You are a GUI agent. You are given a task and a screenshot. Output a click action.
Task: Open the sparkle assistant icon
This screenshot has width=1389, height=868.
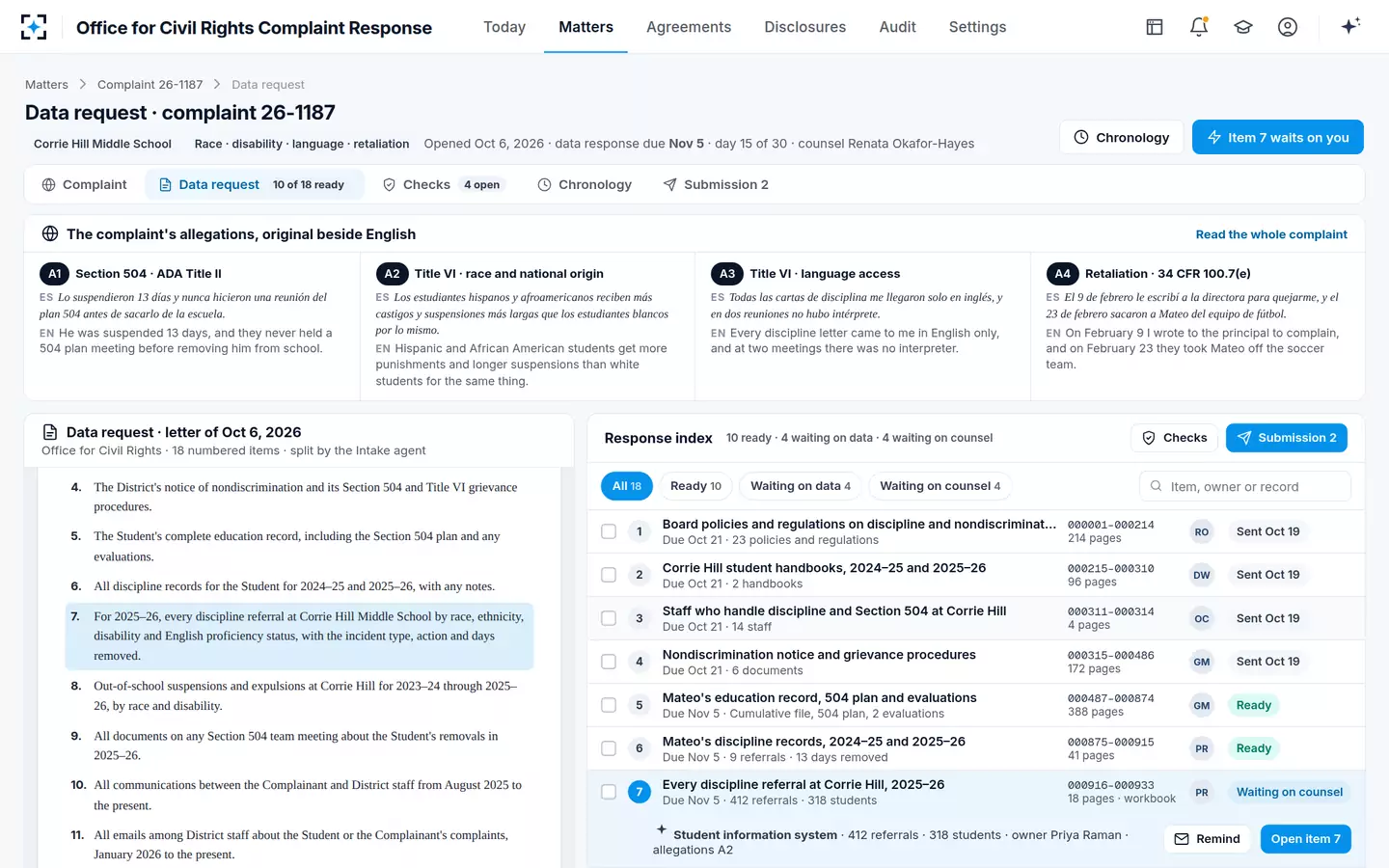(1350, 26)
